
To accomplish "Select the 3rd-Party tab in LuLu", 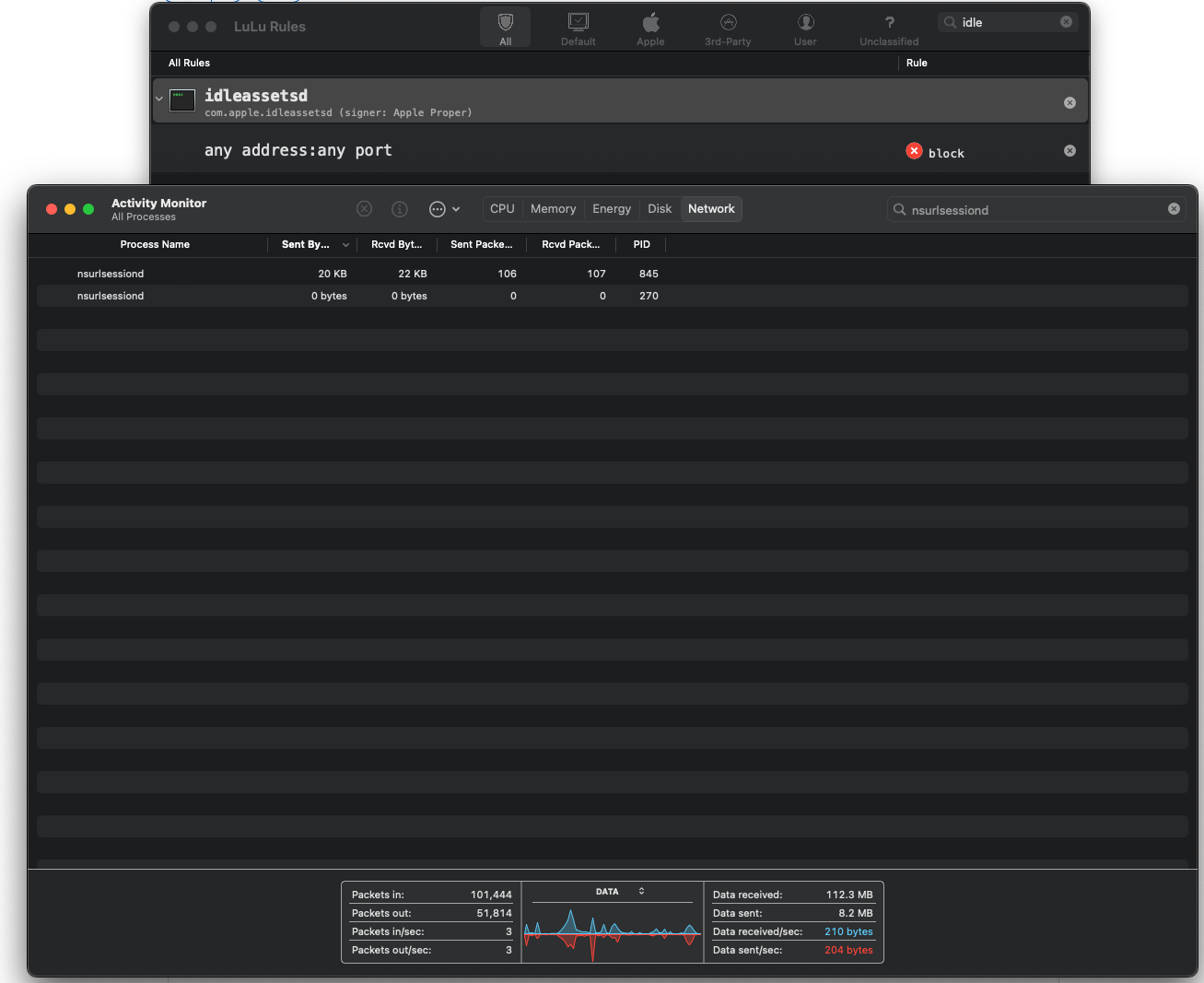I will 728,28.
